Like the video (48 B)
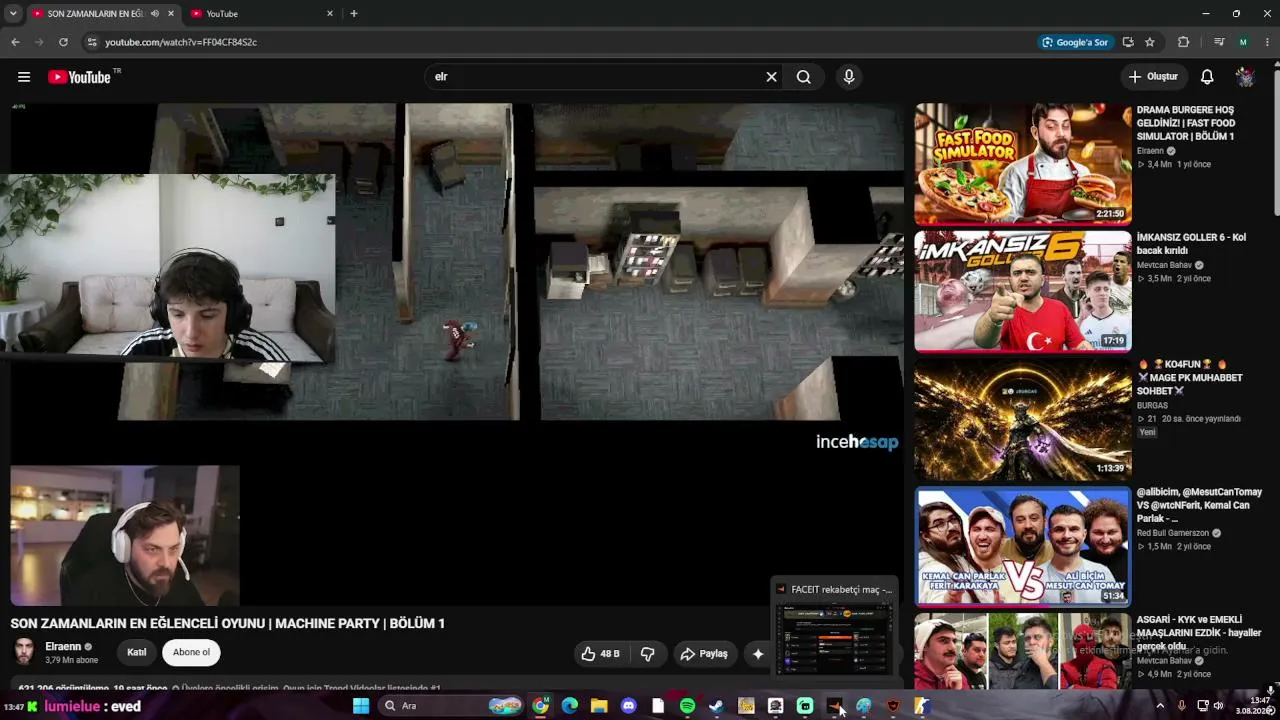 (601, 654)
